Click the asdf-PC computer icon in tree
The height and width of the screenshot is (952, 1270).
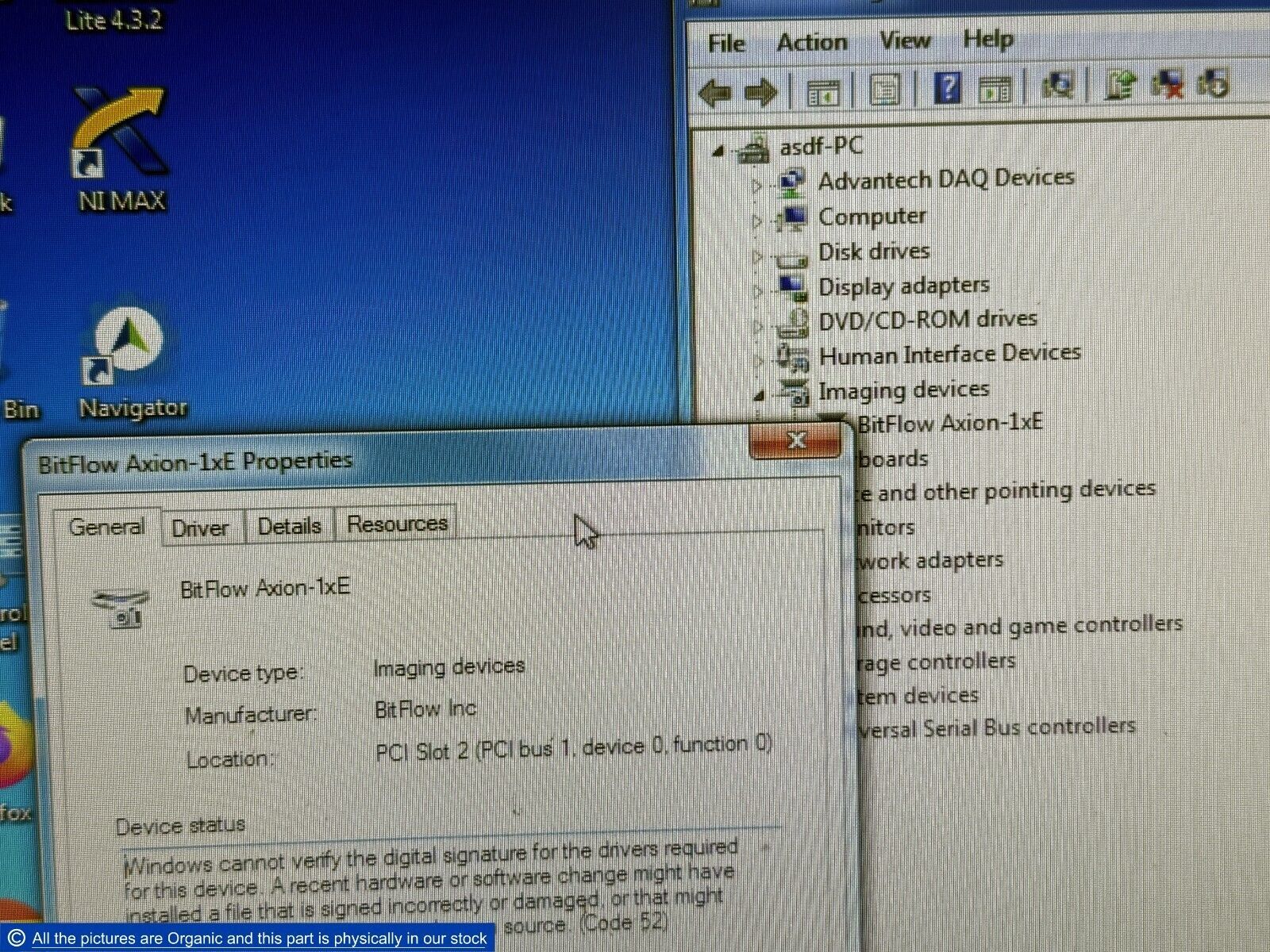pyautogui.click(x=753, y=148)
